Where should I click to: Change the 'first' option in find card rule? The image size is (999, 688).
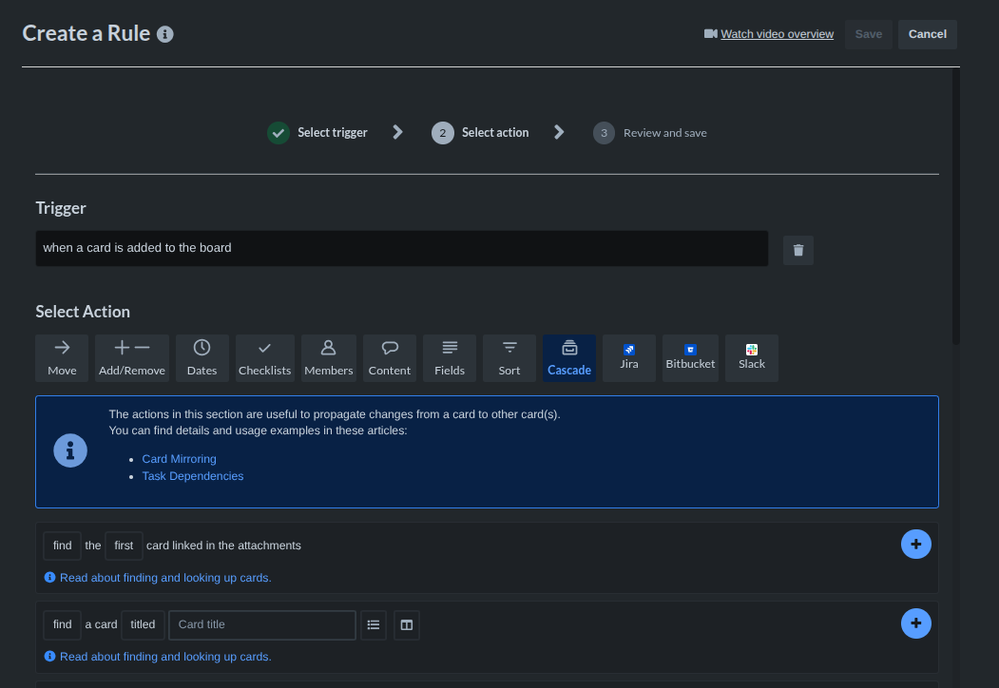click(x=123, y=545)
